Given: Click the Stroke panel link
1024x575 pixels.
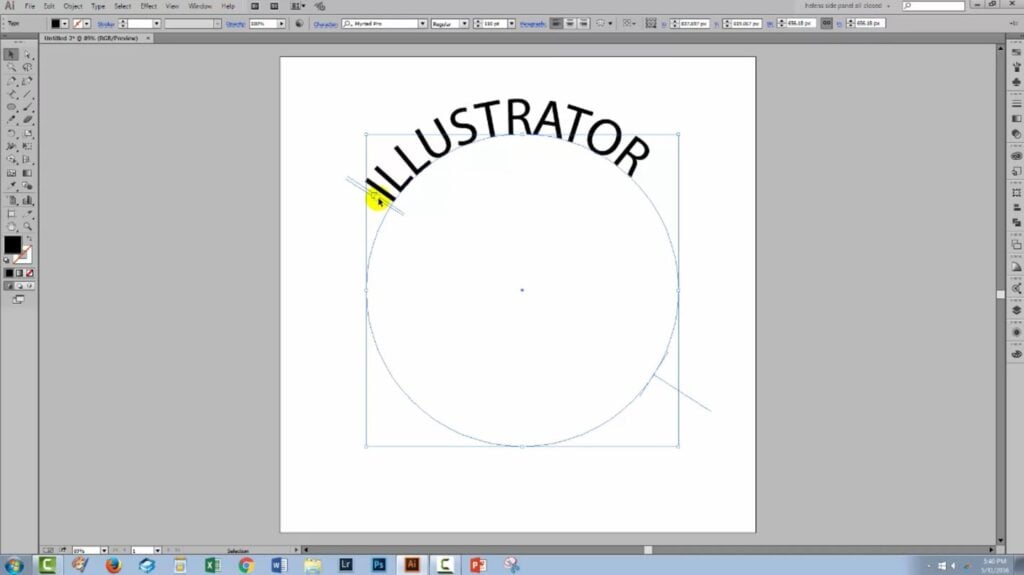Looking at the screenshot, I should tap(106, 24).
